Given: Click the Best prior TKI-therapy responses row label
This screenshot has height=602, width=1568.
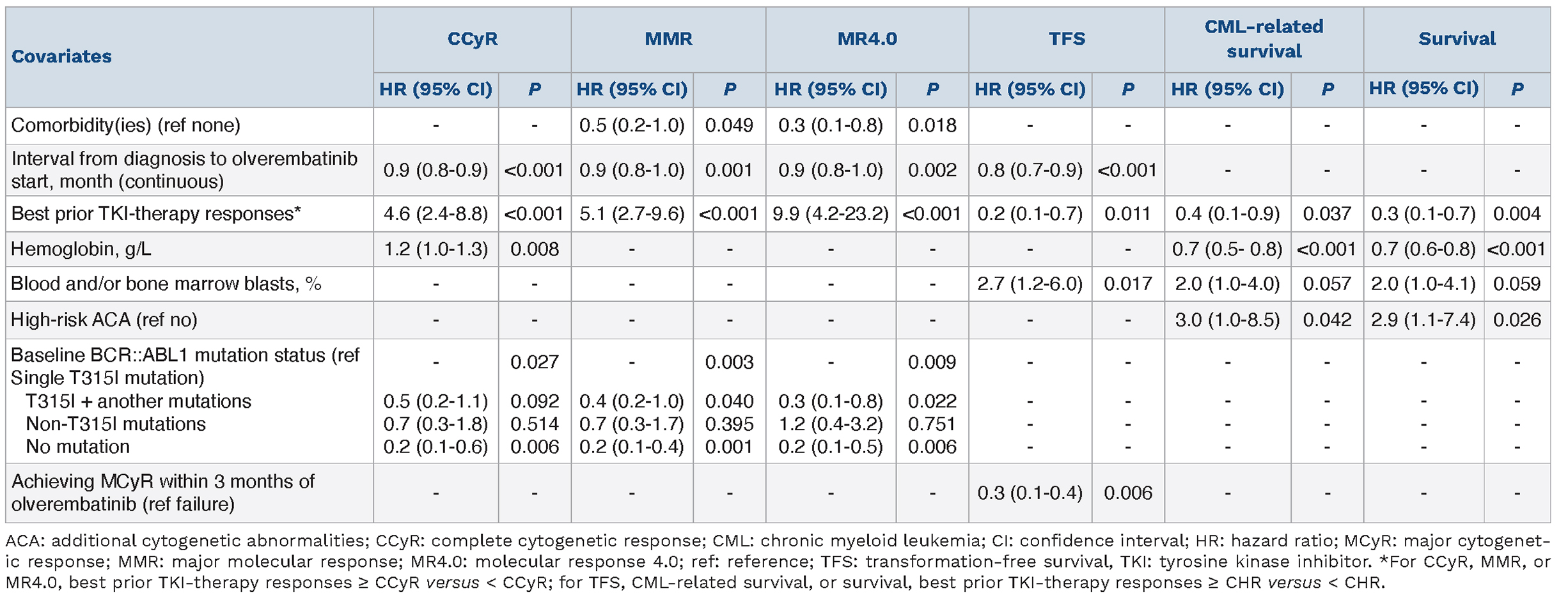Looking at the screenshot, I should point(156,213).
